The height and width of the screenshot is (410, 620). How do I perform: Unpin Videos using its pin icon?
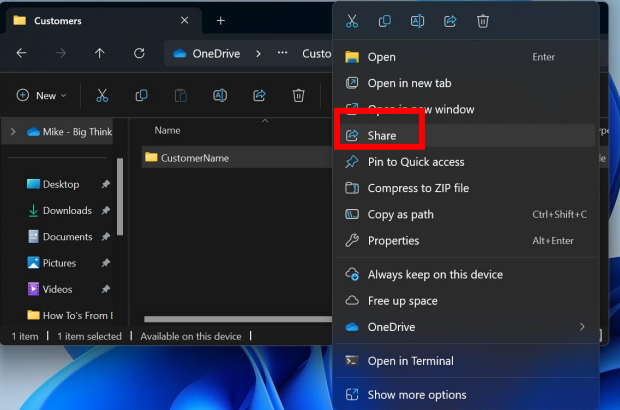tap(106, 289)
